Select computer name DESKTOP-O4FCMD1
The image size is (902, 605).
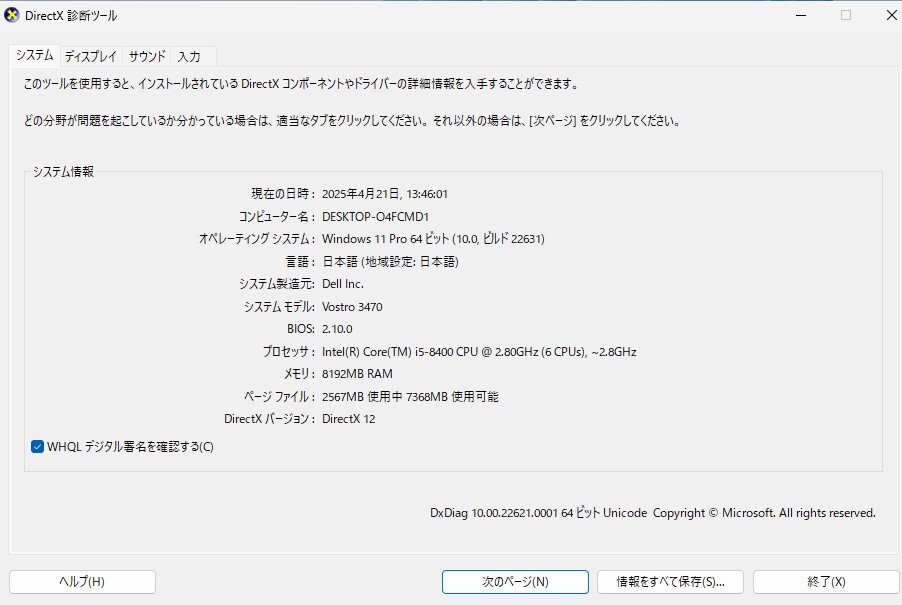[375, 217]
